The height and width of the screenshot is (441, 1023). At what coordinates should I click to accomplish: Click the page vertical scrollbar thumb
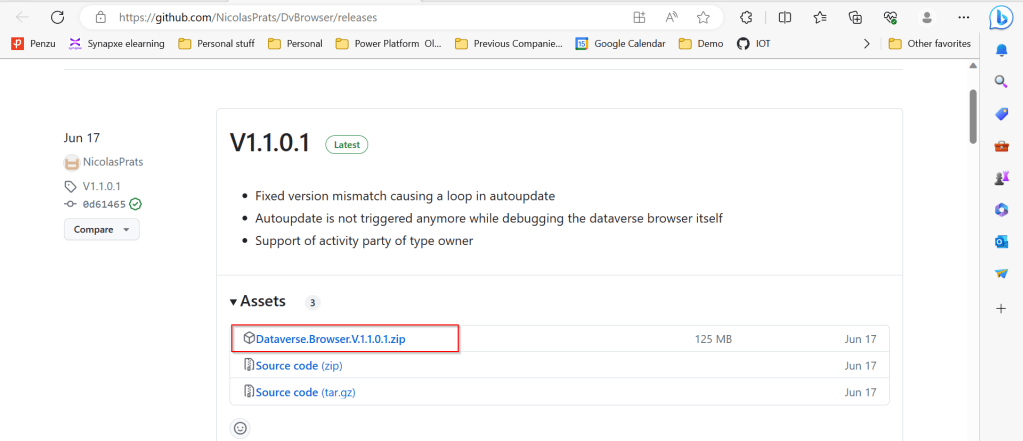click(x=973, y=117)
